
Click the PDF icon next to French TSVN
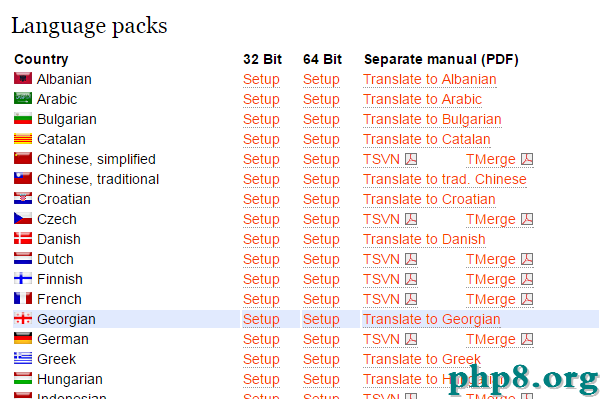pyautogui.click(x=411, y=299)
